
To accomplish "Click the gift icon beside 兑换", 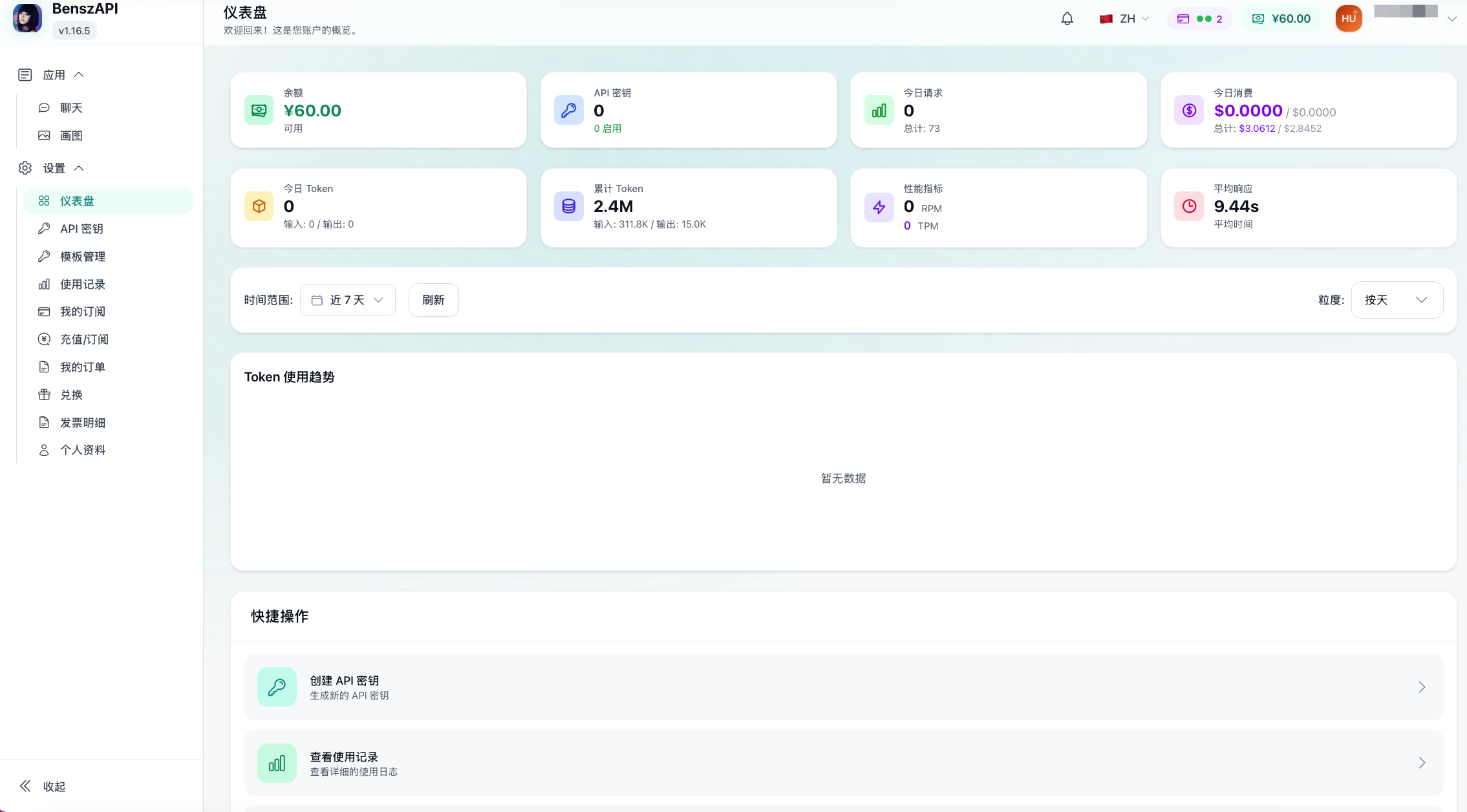I will (x=44, y=395).
